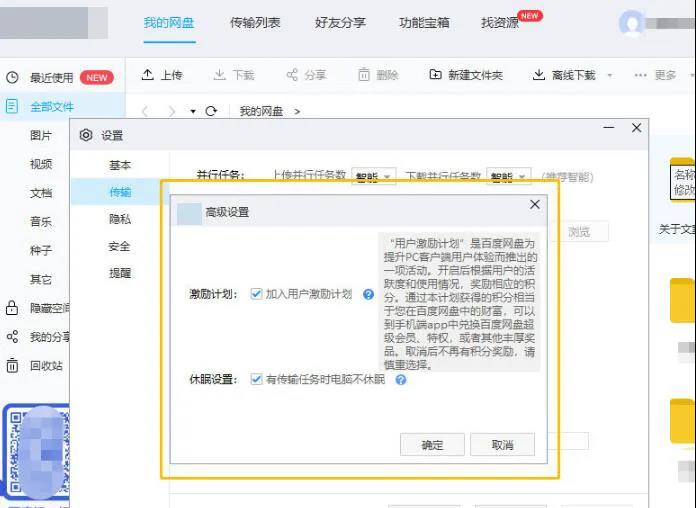The height and width of the screenshot is (508, 696).
Task: Select 传输 settings category
Action: 120,192
